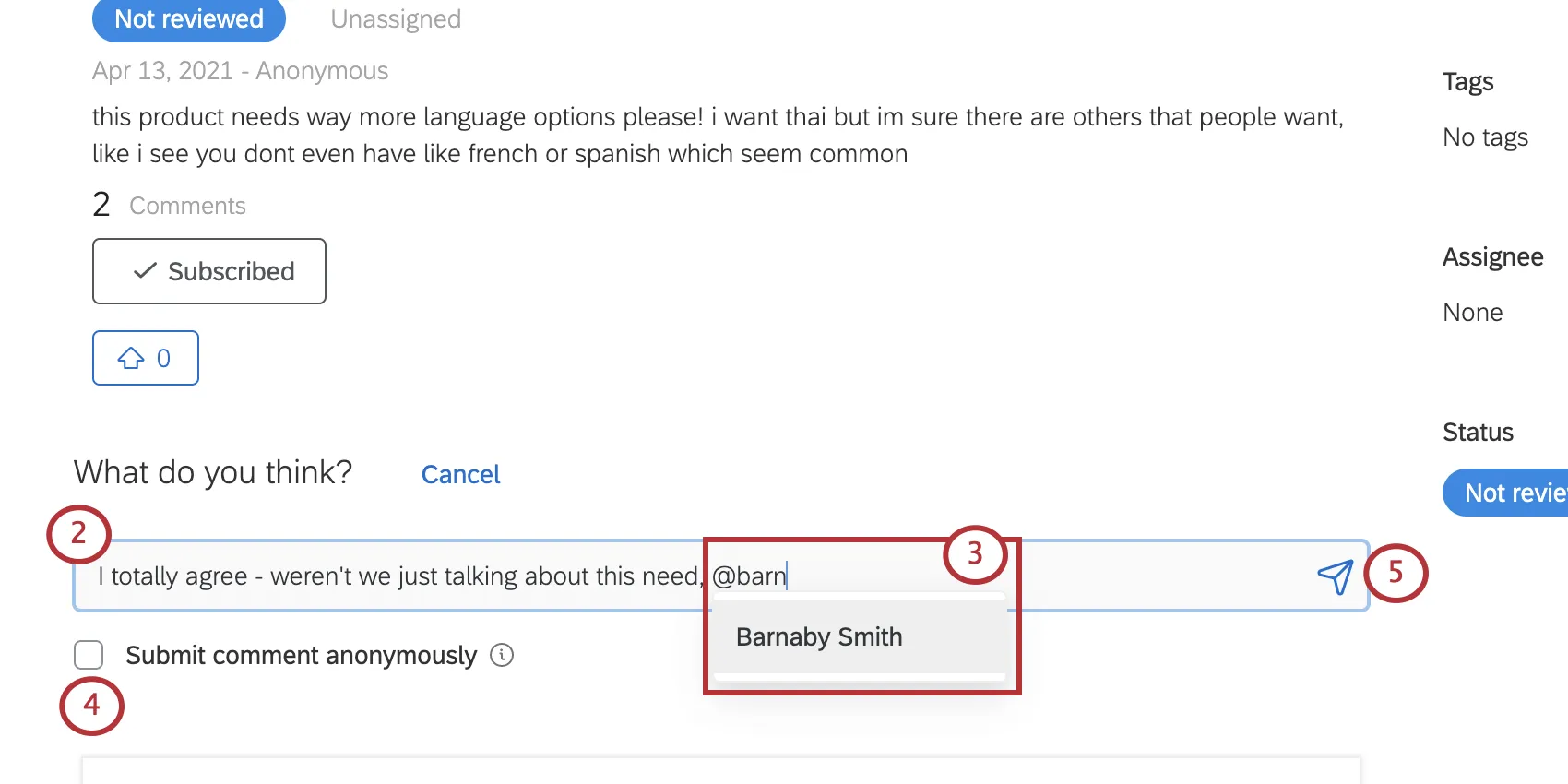Click Cancel to discard the comment
The image size is (1568, 784).
460,474
